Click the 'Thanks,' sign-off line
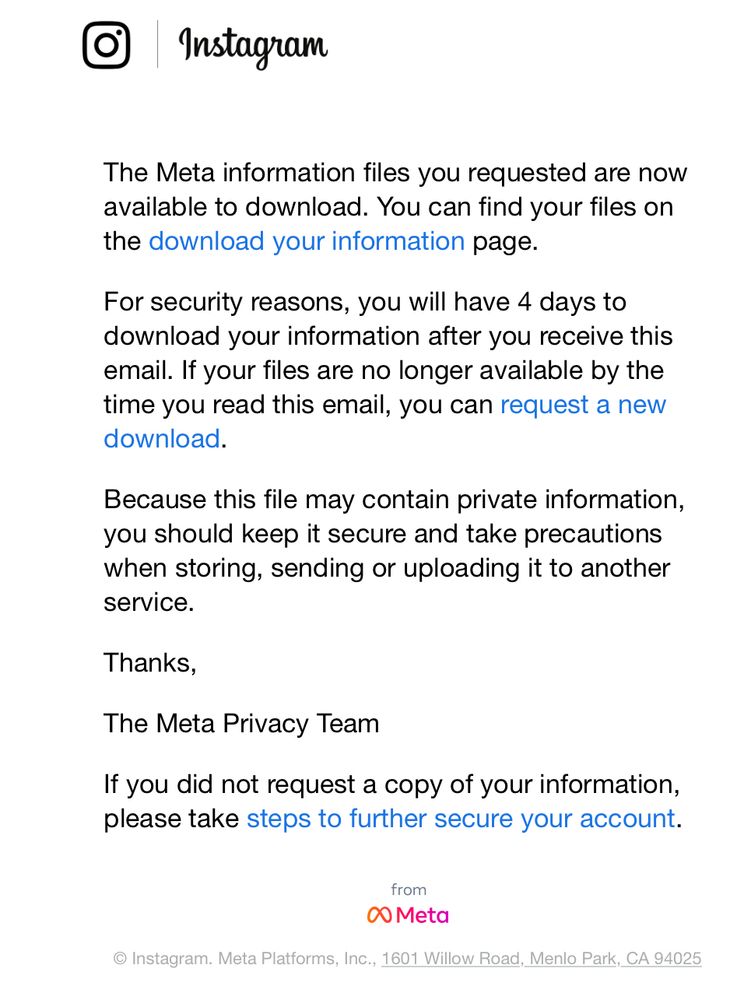This screenshot has width=751, height=1000. point(150,663)
